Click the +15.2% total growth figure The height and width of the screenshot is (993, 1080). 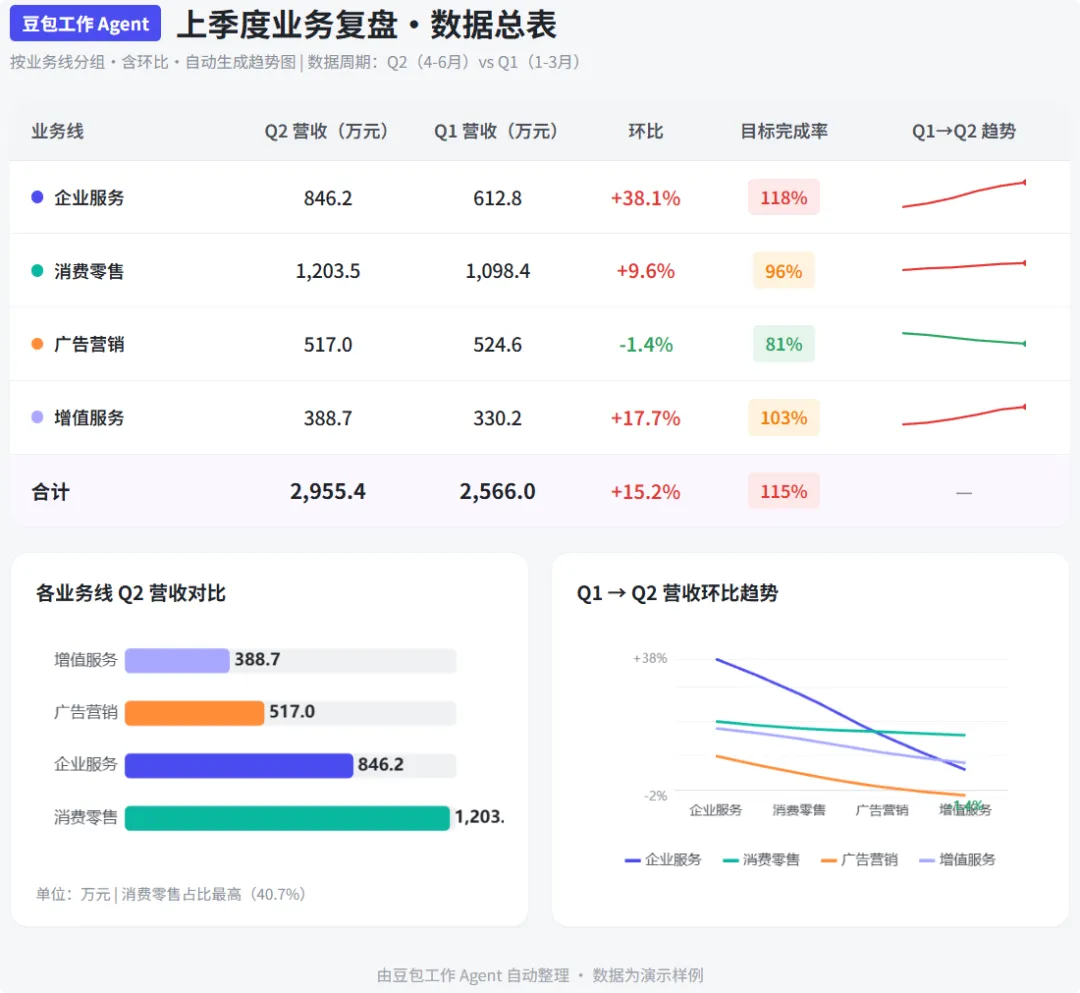click(x=645, y=492)
